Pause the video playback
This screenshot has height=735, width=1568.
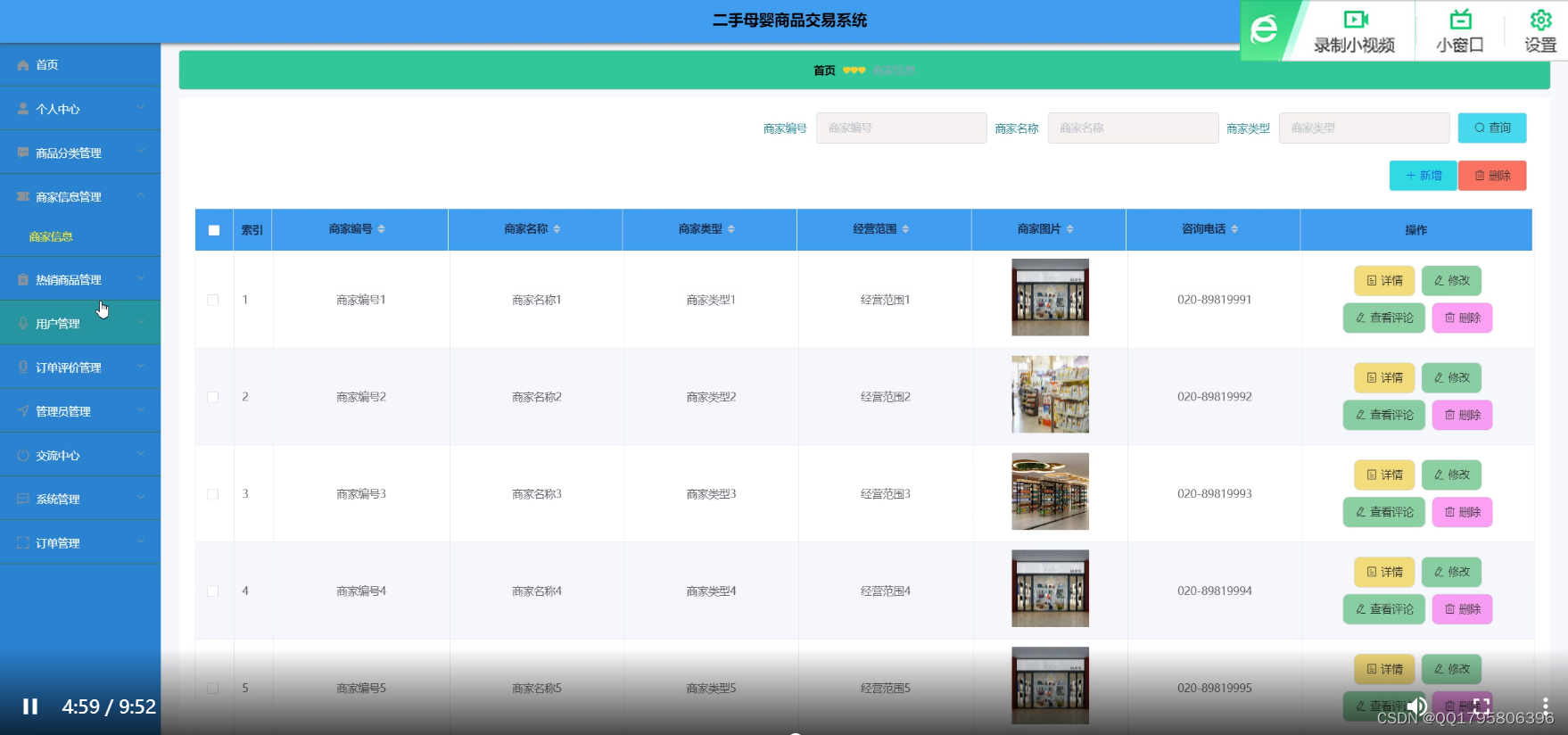(x=30, y=706)
